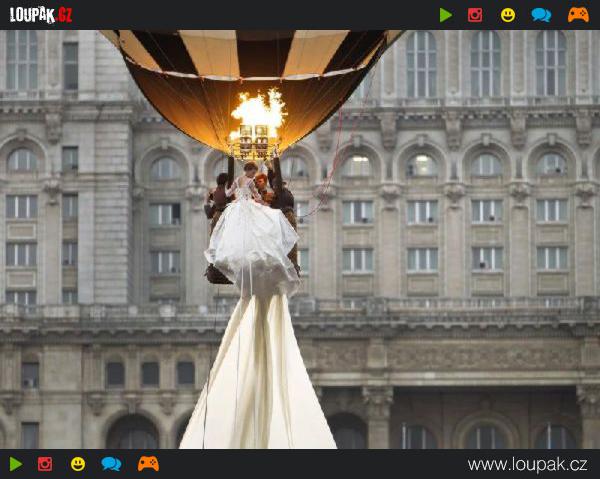The height and width of the screenshot is (479, 600).
Task: Click the empty middle of bottom bar
Action: tap(300, 464)
